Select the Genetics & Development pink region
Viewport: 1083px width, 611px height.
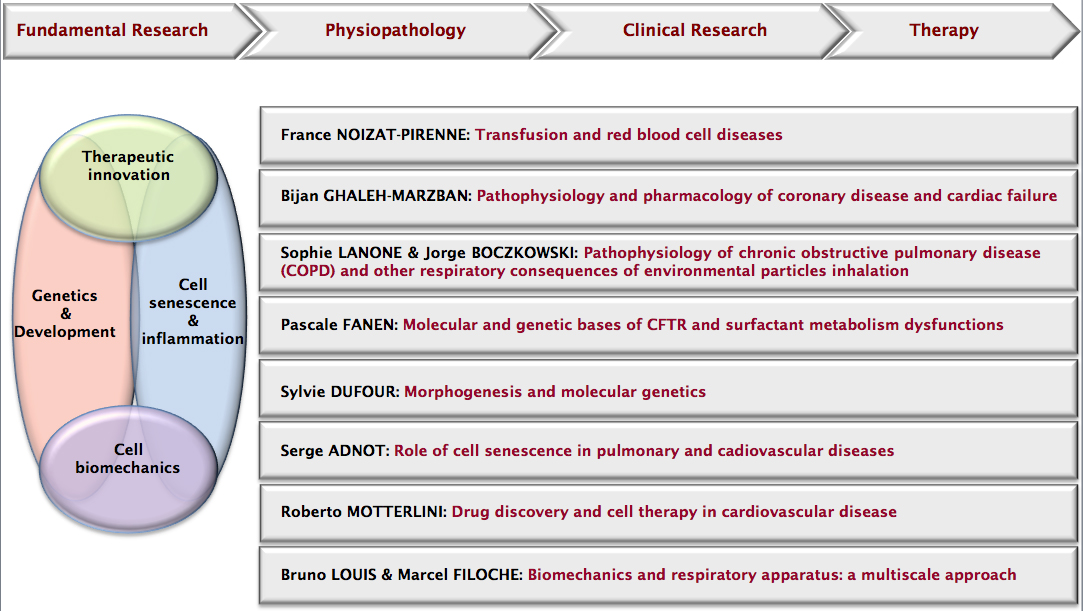[x=65, y=314]
